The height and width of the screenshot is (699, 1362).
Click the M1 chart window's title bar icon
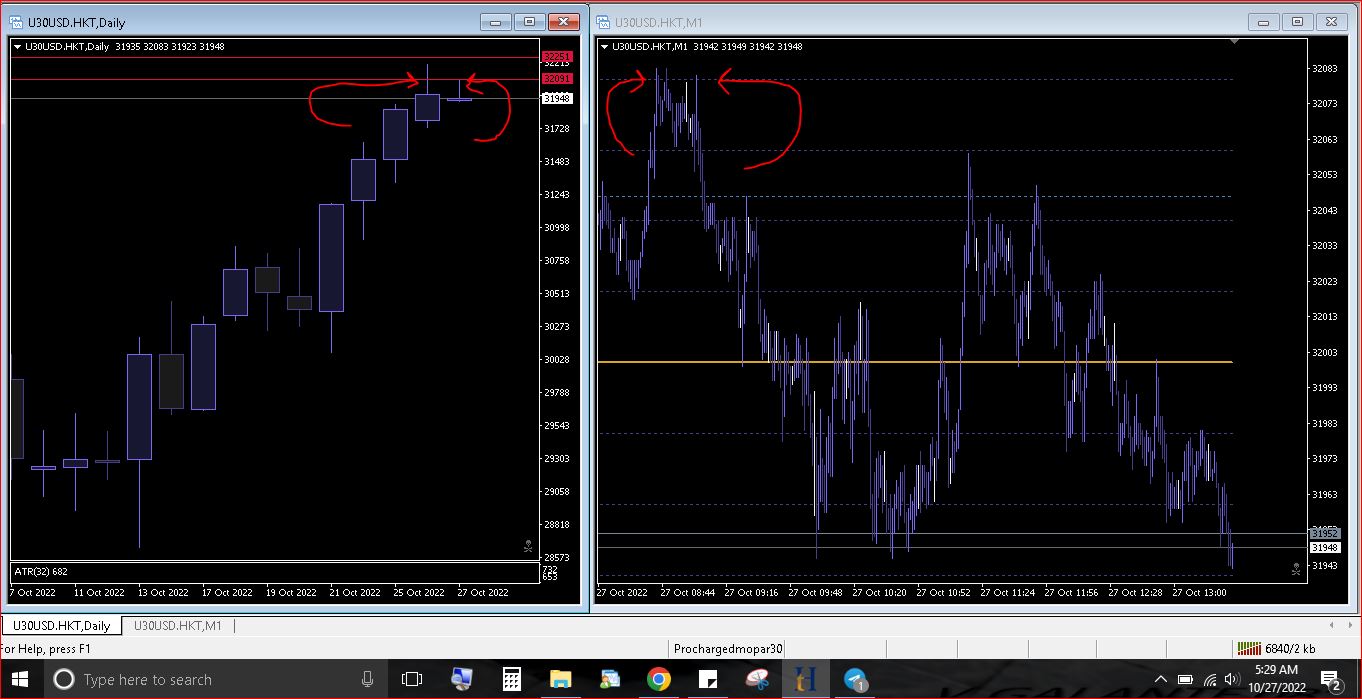604,21
